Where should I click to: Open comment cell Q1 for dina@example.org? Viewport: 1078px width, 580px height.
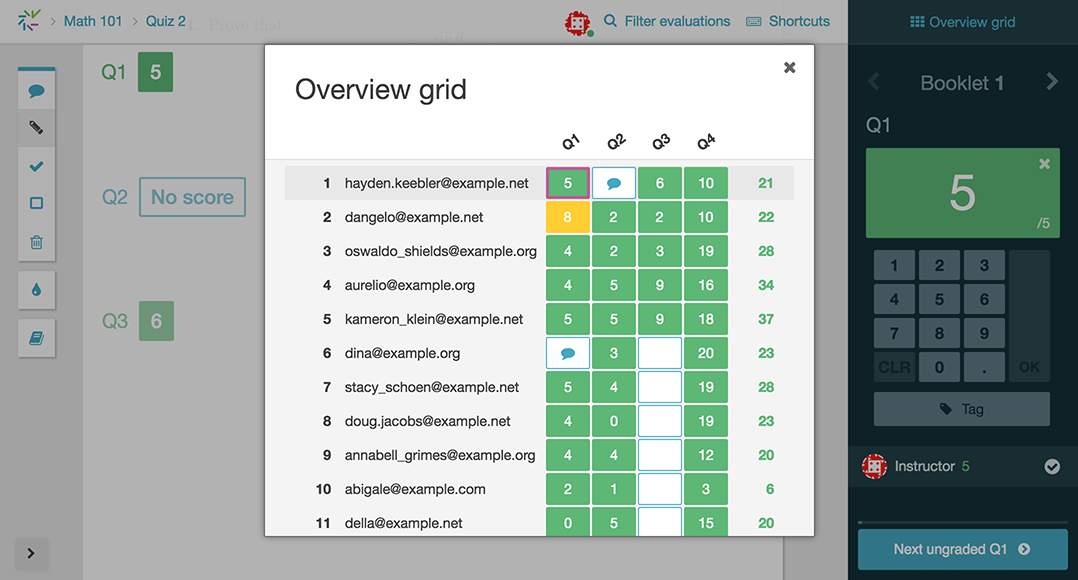pyautogui.click(x=568, y=353)
